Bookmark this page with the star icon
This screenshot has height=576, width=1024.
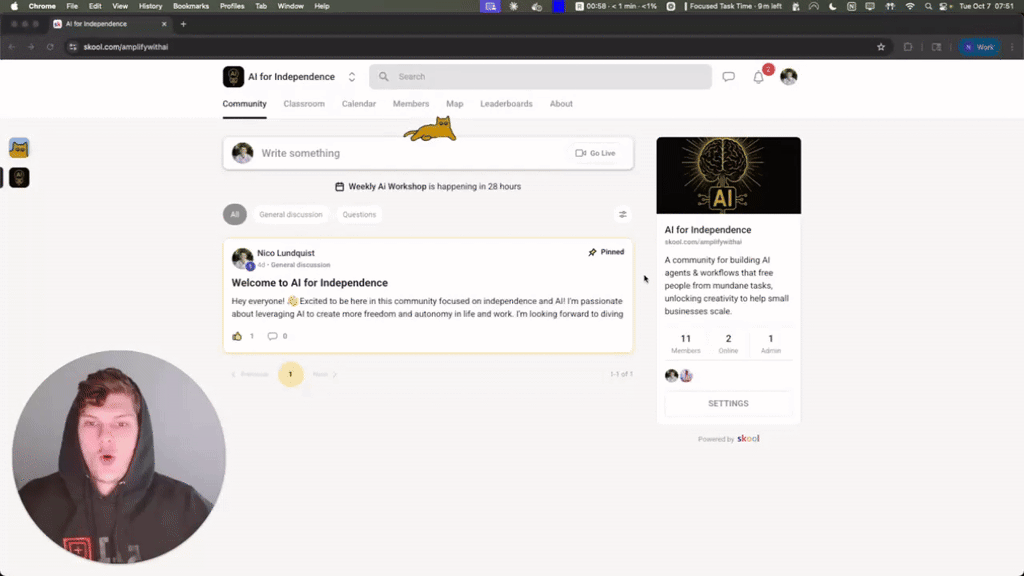[881, 47]
